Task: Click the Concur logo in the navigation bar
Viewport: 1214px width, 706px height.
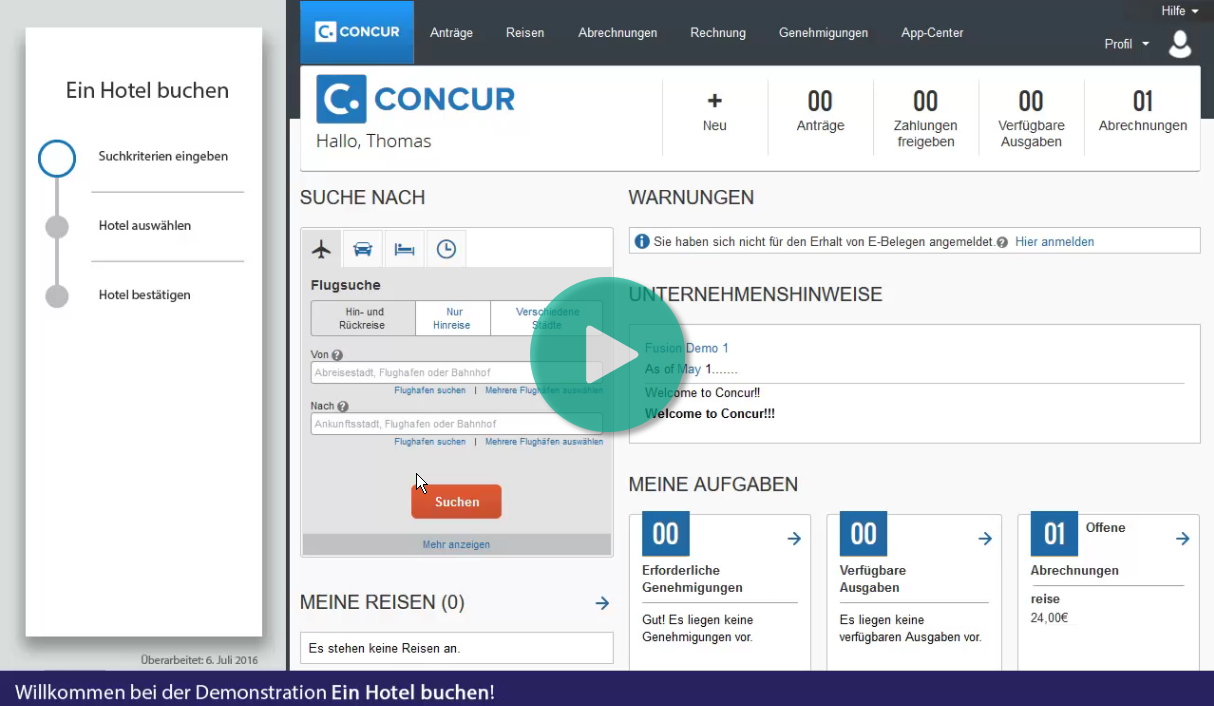Action: 357,32
